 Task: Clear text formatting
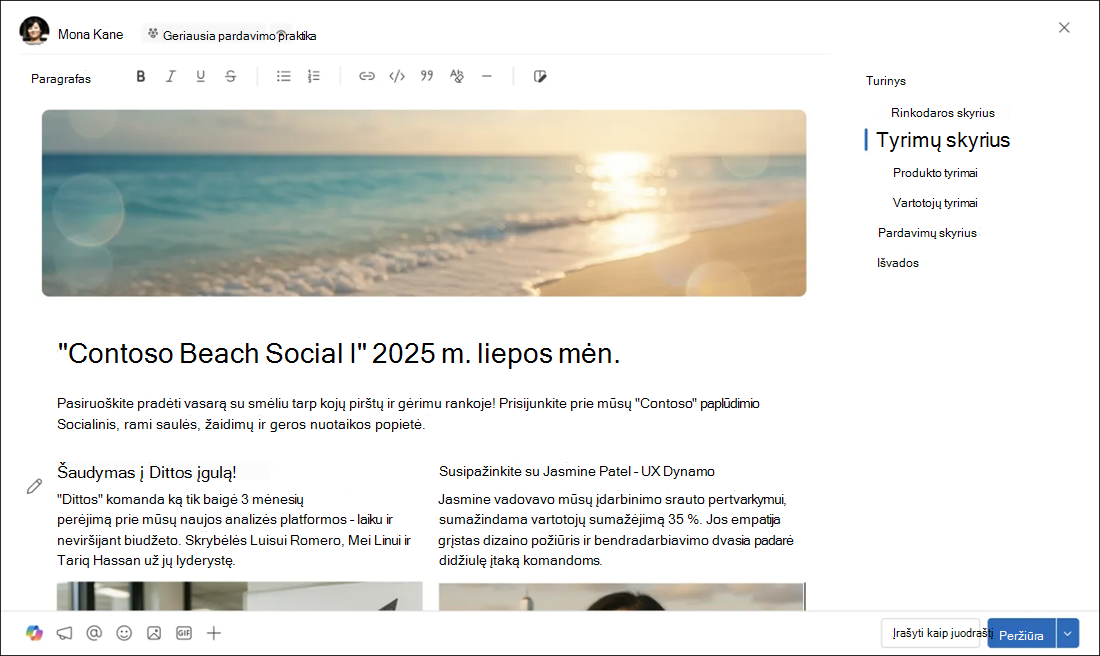point(457,76)
